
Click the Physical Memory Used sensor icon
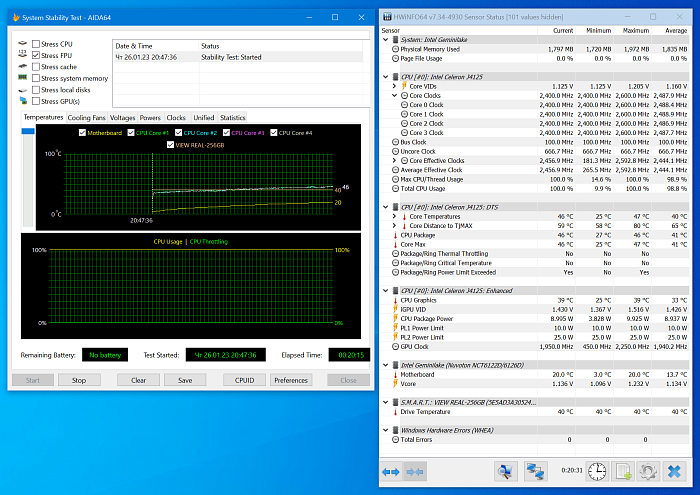coord(395,49)
